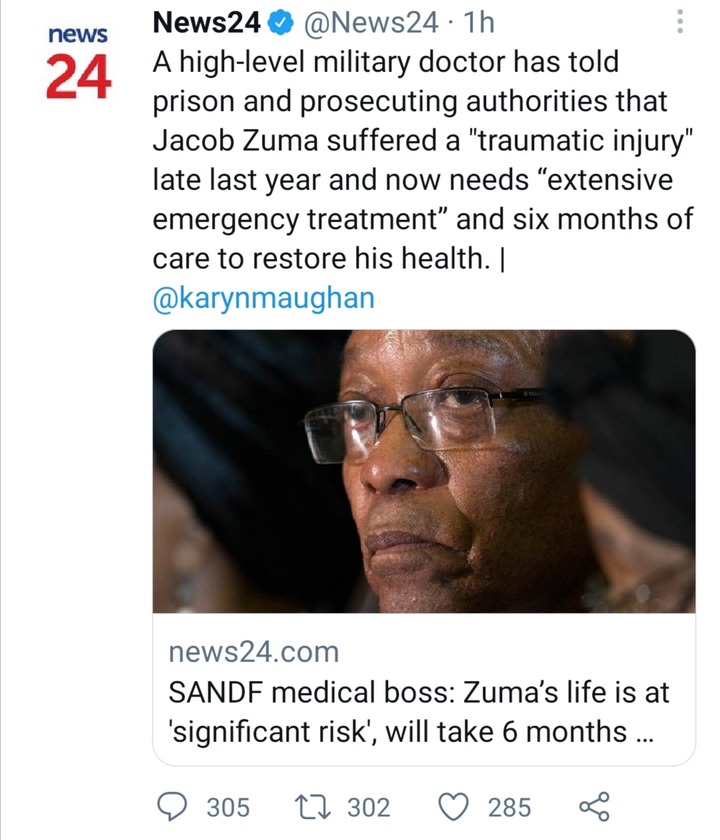Open the share icon
The height and width of the screenshot is (840, 720).
tap(595, 806)
